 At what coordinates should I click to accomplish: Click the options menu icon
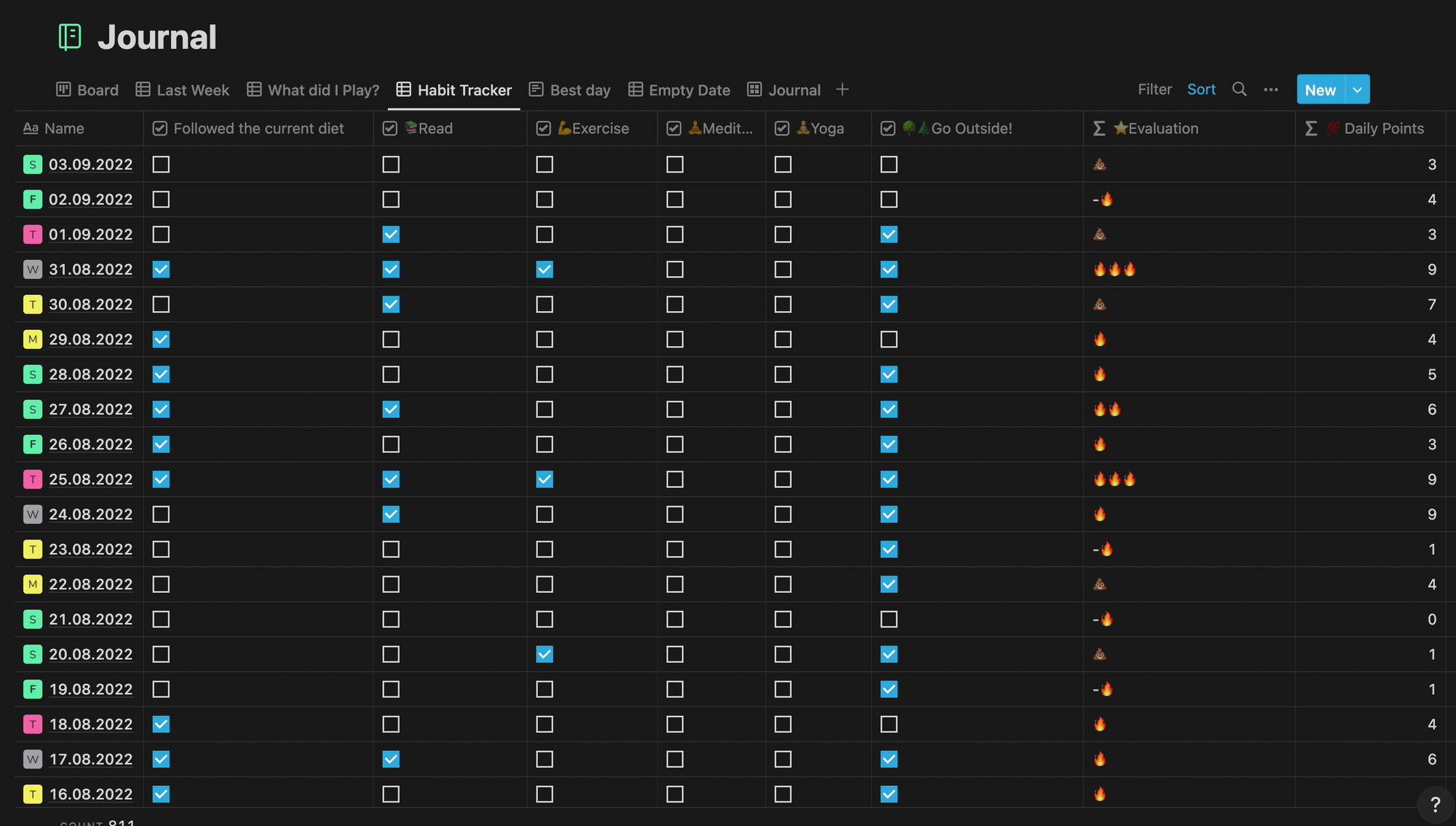pyautogui.click(x=1270, y=89)
